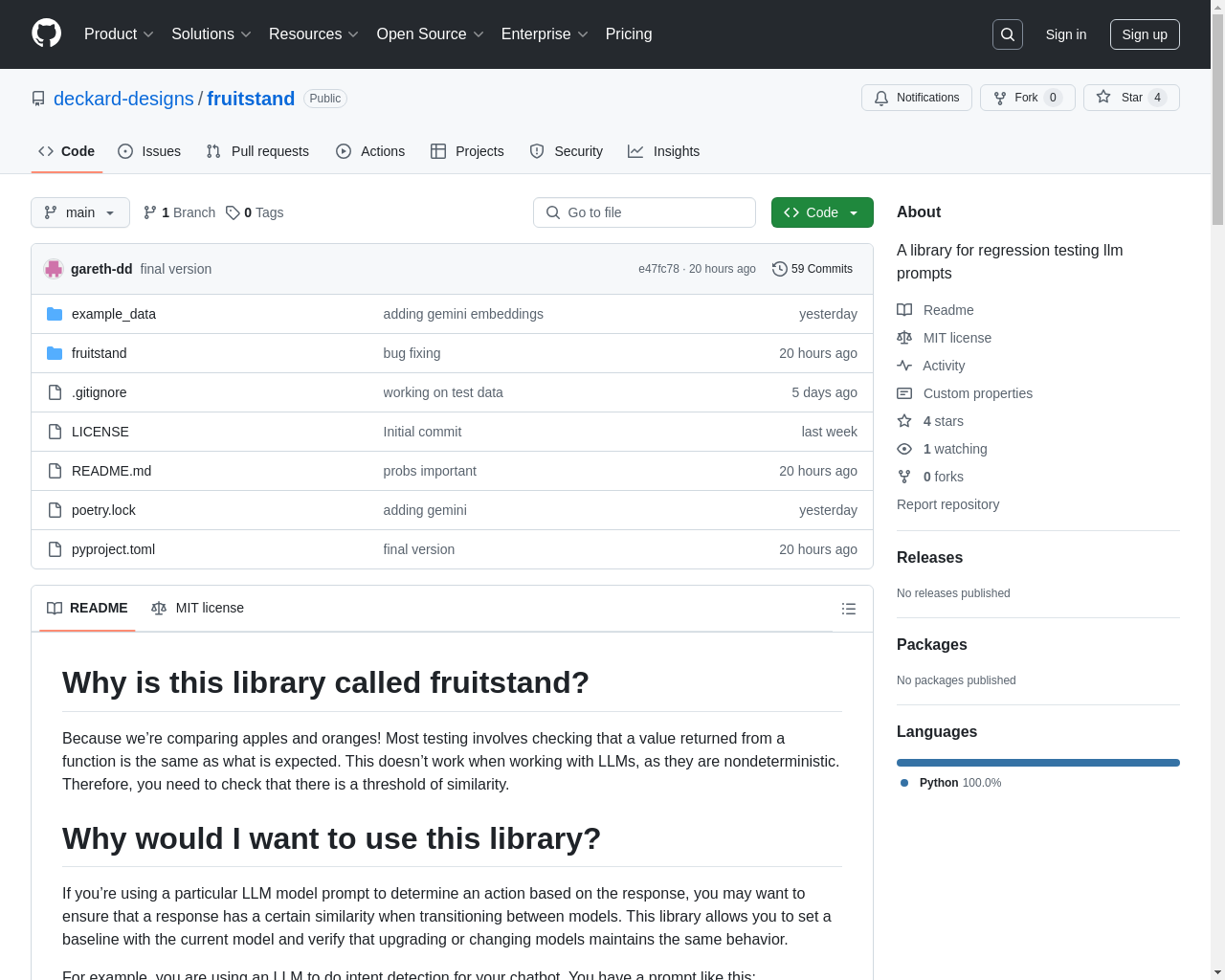Open the 'adding gemini embeddings' commit message
The width and height of the screenshot is (1225, 980).
(463, 314)
